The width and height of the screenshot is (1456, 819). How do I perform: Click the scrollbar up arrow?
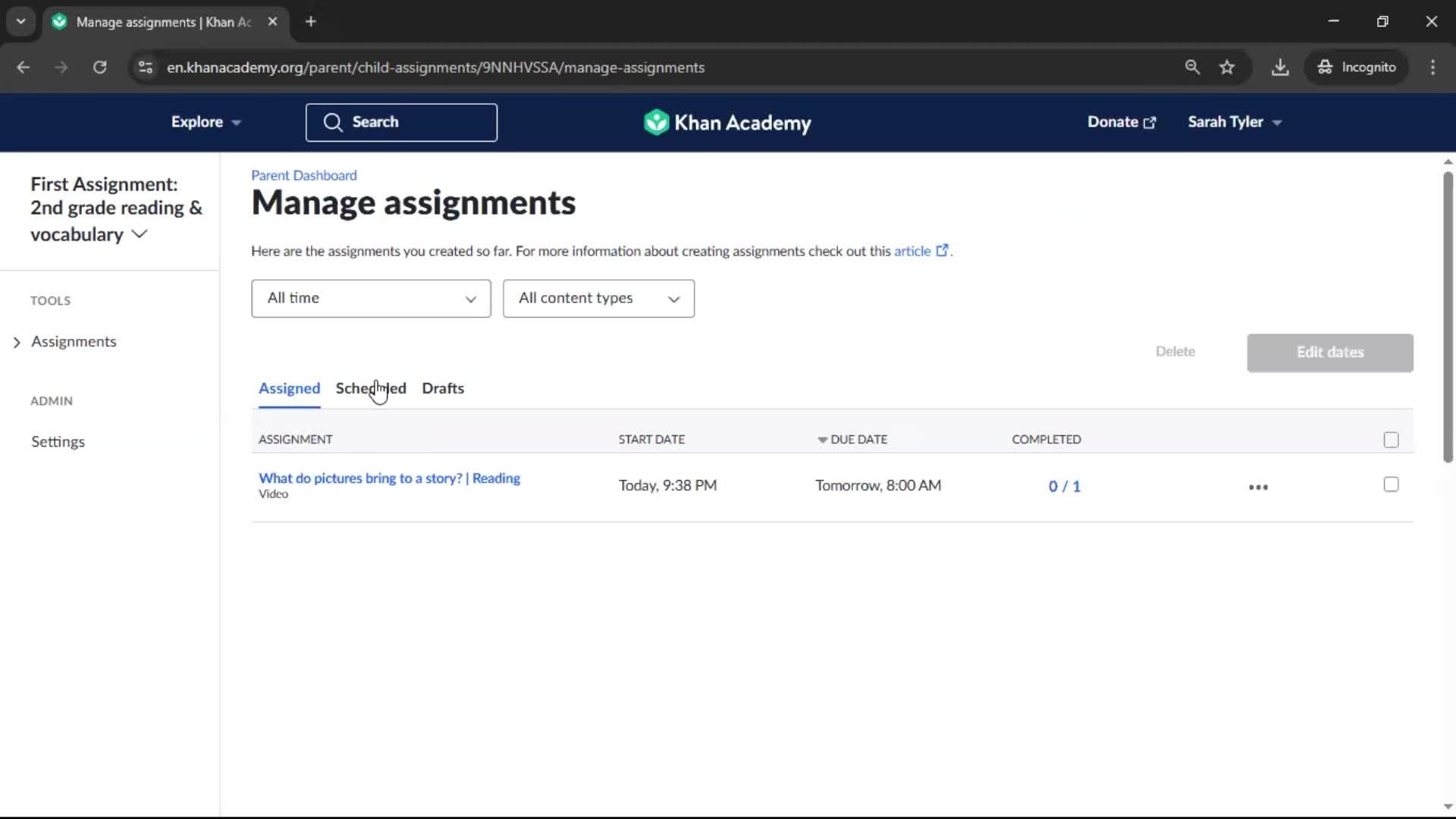pyautogui.click(x=1448, y=162)
